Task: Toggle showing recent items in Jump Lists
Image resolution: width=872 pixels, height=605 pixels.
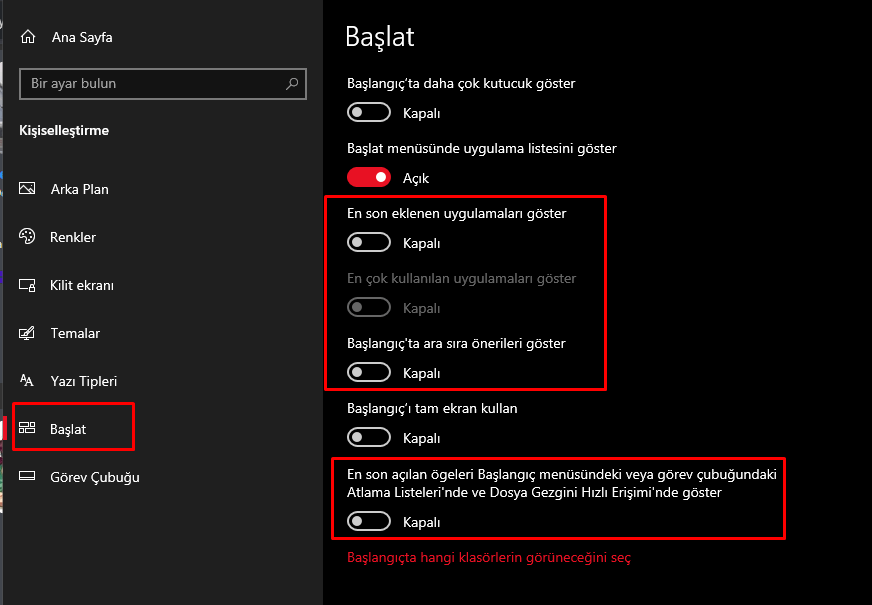Action: 369,521
